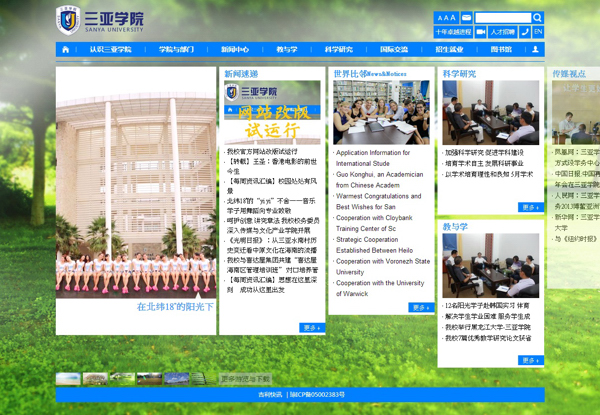
Task: Open 'Cooperation with Voronezh State University' link
Action: tap(383, 266)
